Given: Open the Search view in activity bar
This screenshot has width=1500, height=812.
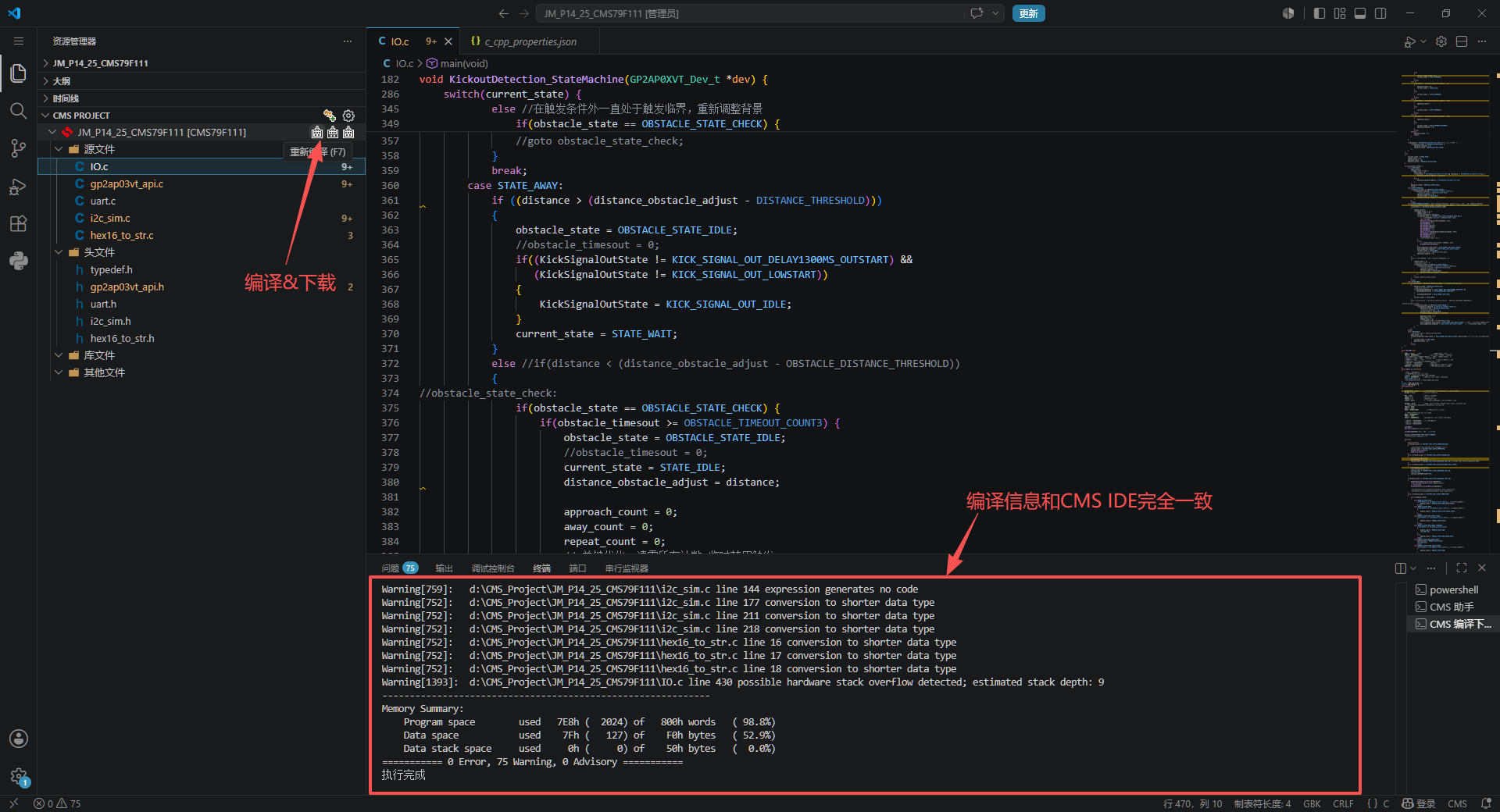Looking at the screenshot, I should point(19,111).
